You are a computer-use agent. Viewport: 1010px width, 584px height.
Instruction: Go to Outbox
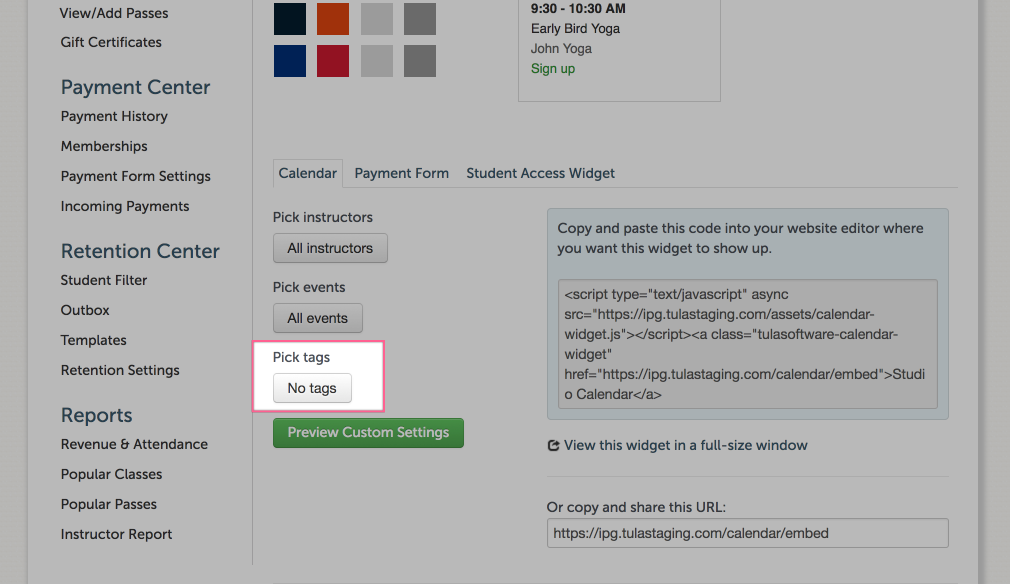pyautogui.click(x=85, y=310)
